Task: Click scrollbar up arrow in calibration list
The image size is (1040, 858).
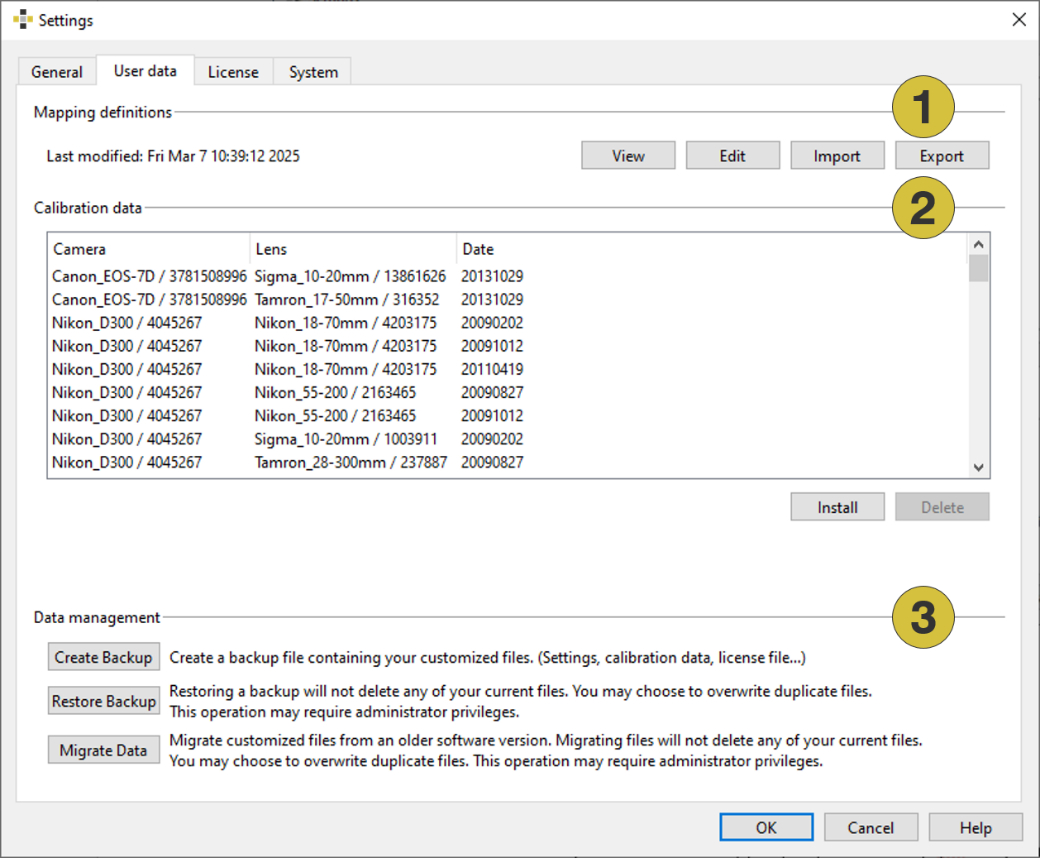Action: 978,244
